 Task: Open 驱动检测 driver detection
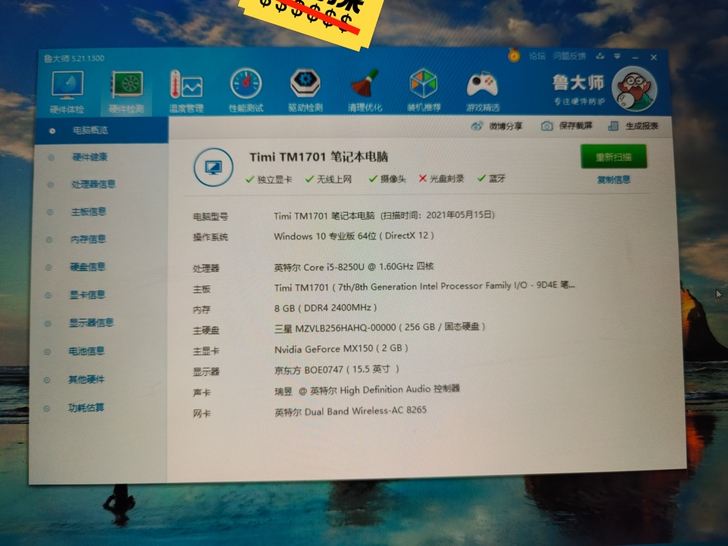pyautogui.click(x=305, y=90)
